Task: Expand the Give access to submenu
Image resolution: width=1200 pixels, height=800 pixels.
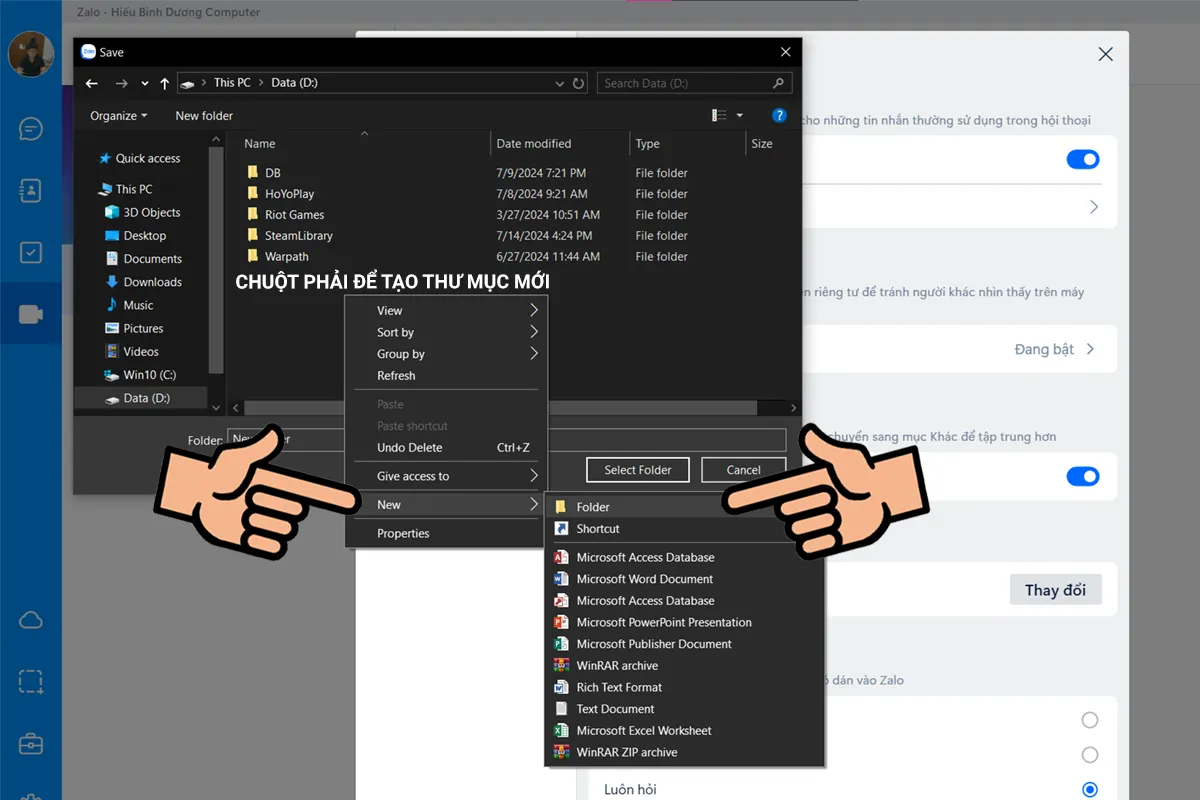Action: [446, 476]
